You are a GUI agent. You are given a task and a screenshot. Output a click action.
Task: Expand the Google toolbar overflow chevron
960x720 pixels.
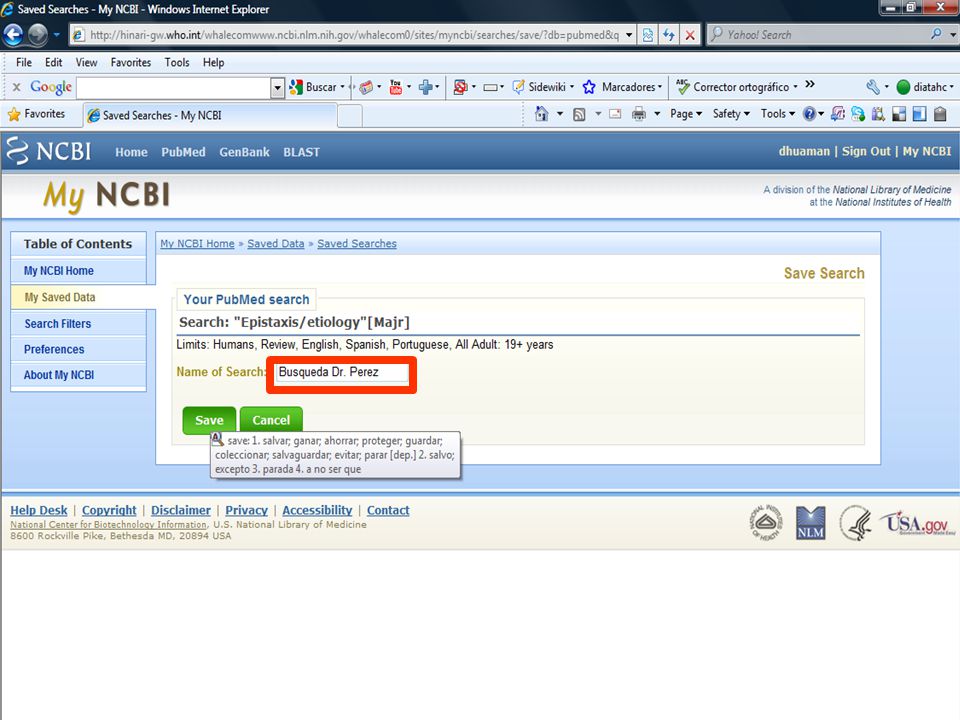(x=810, y=84)
